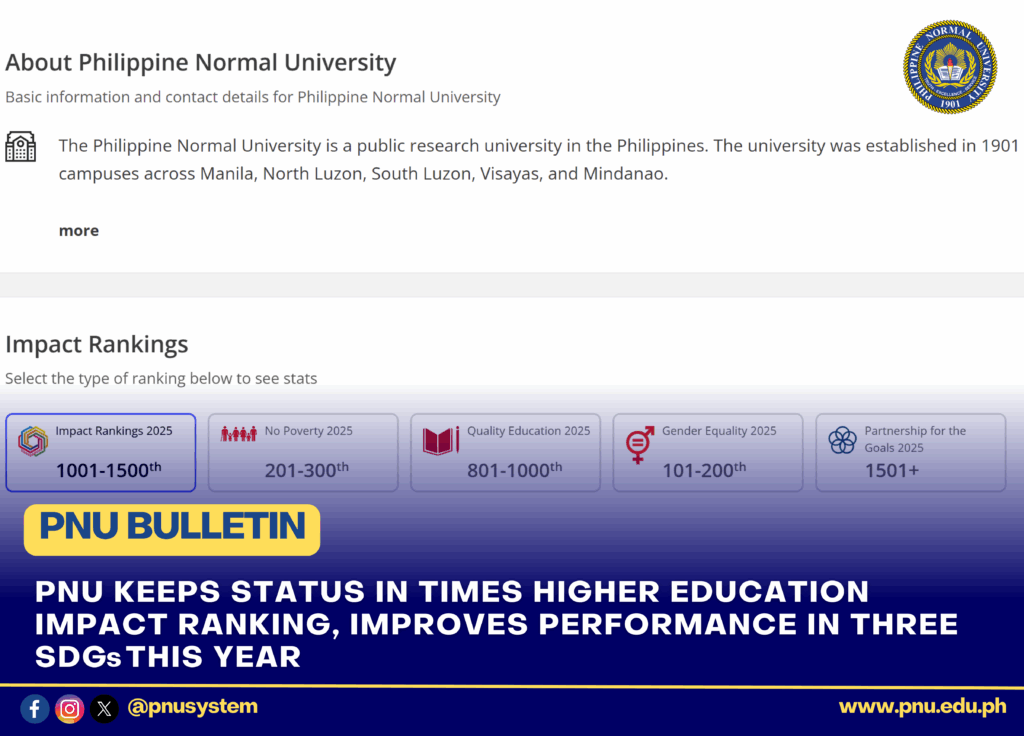Click the Partnership for the Goals flower icon
This screenshot has height=736, width=1024.
coord(843,440)
